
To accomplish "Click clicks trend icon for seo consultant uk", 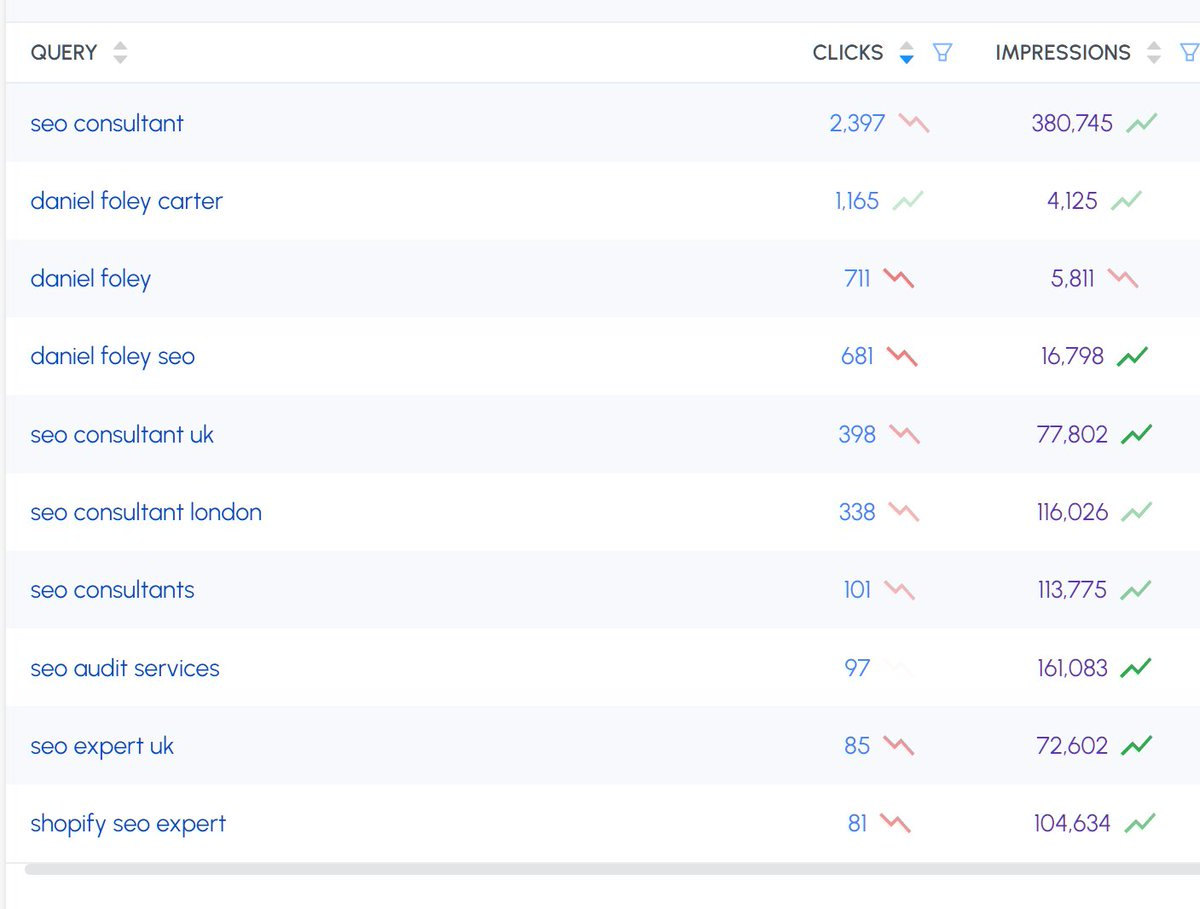I will tap(904, 434).
